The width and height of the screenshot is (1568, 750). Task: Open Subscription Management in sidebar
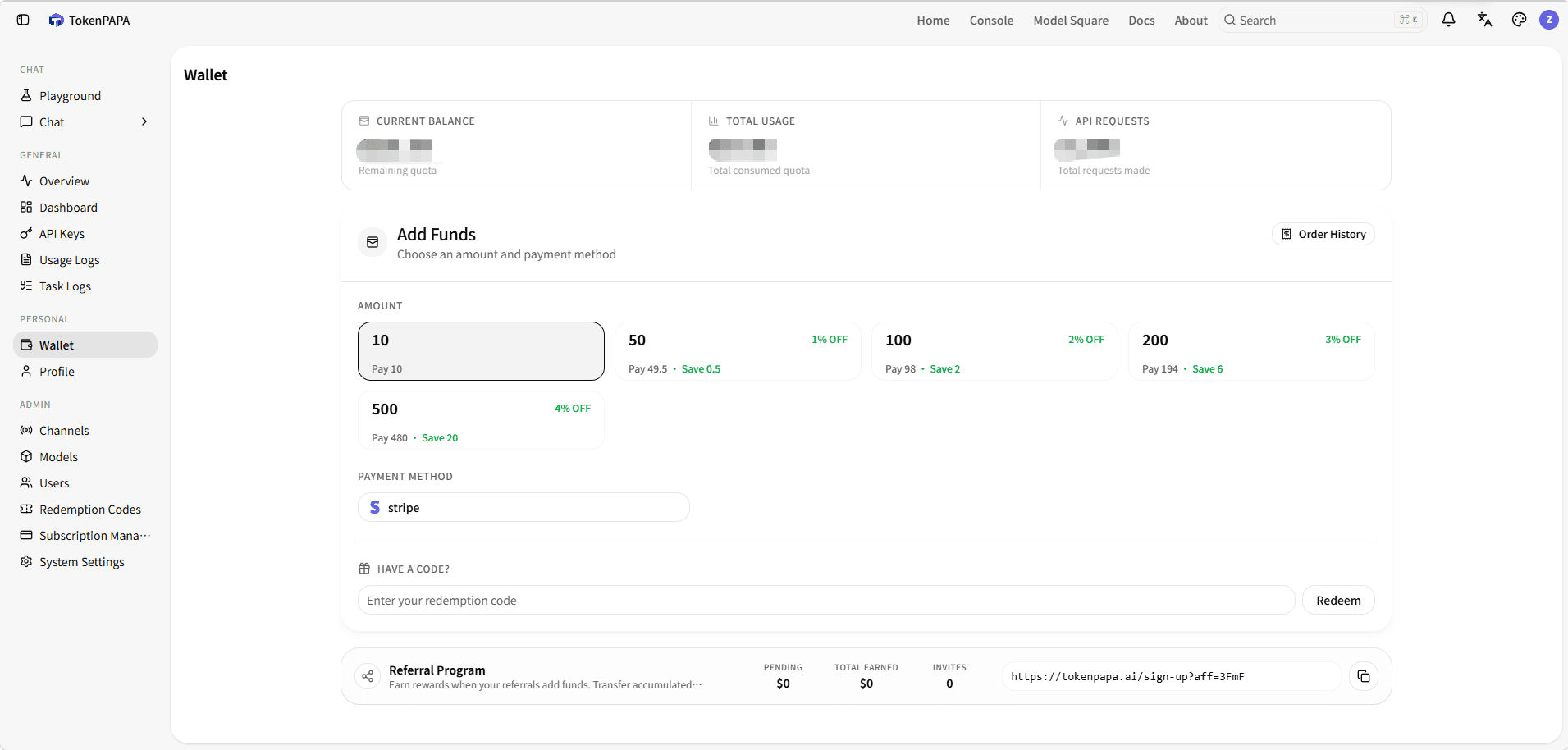(x=85, y=535)
